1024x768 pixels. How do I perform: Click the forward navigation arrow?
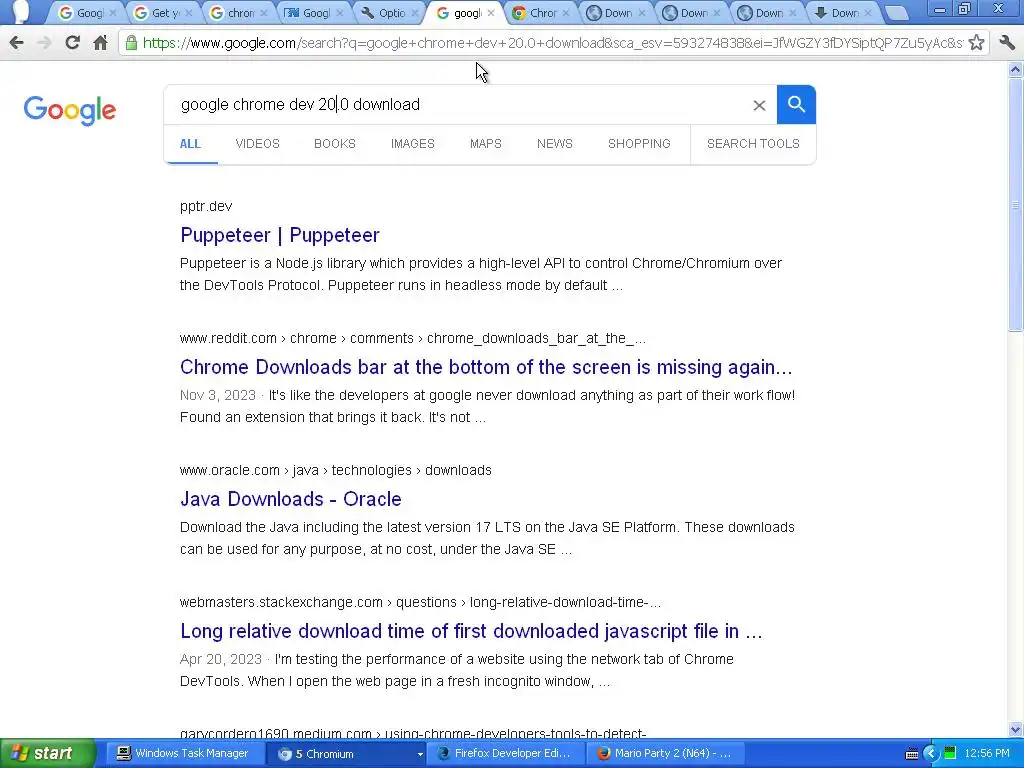(44, 43)
